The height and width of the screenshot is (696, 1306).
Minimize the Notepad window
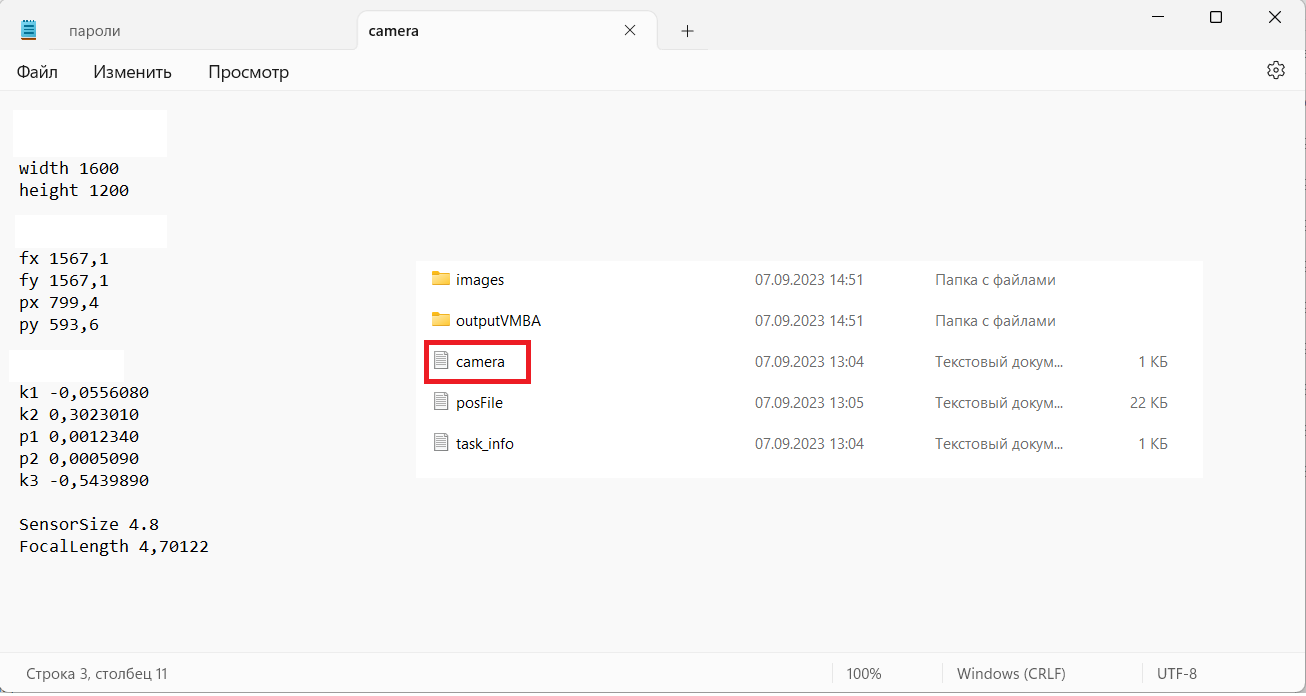click(x=1157, y=17)
